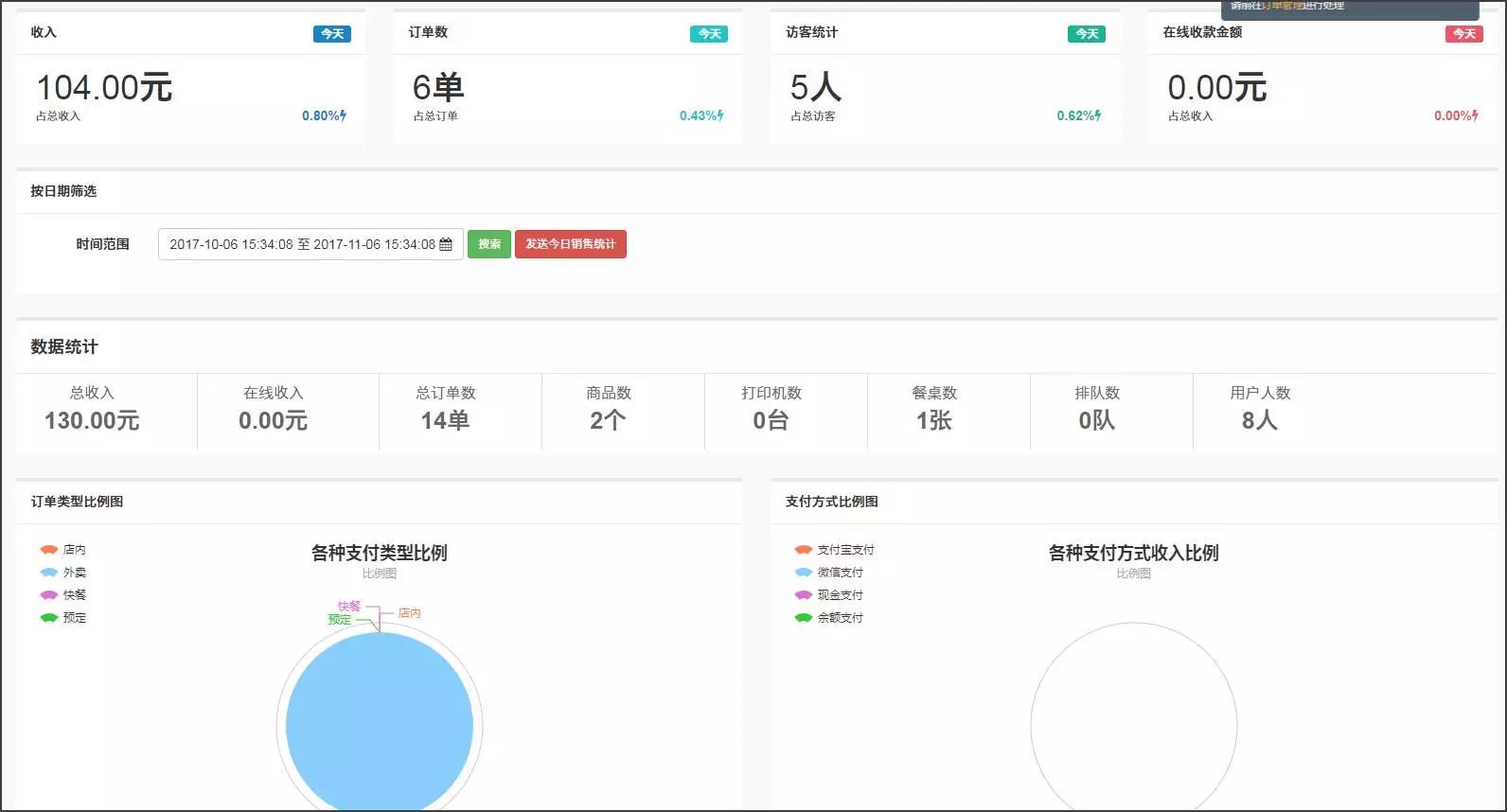Toggle the 余额支付 legend entry
Screen dimensions: 1507x812
click(x=828, y=618)
